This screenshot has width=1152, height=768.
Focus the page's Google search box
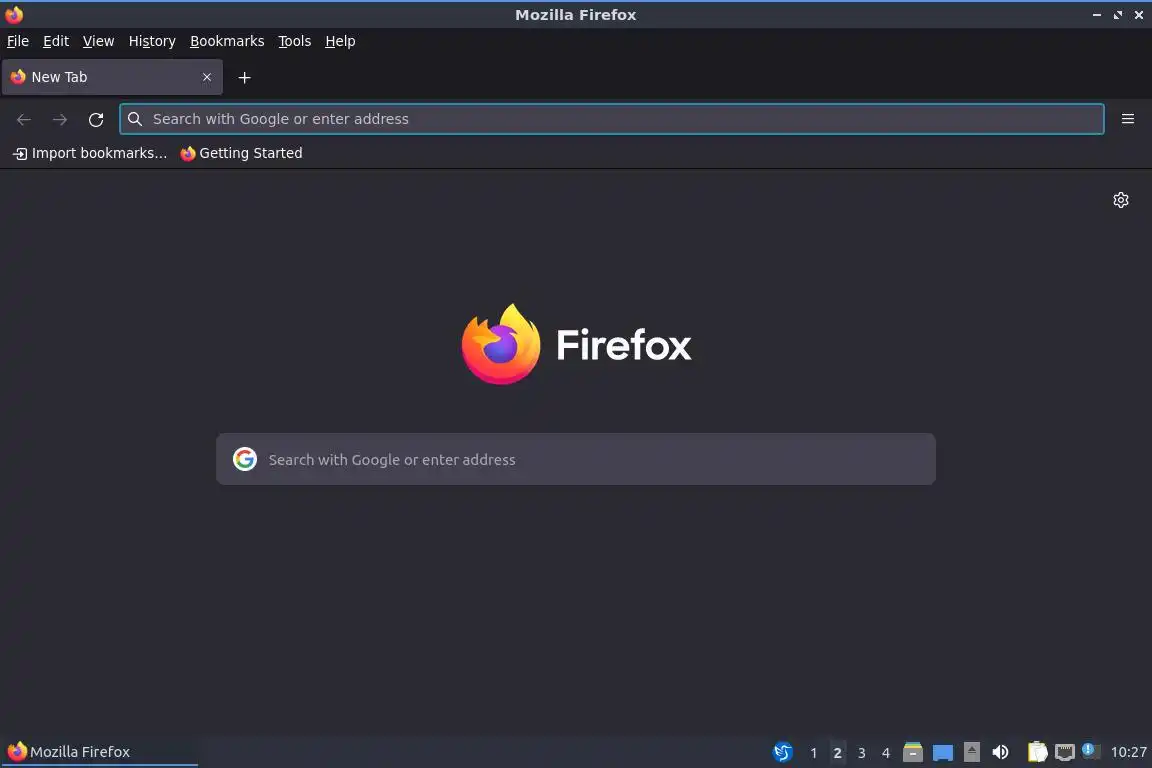point(575,459)
